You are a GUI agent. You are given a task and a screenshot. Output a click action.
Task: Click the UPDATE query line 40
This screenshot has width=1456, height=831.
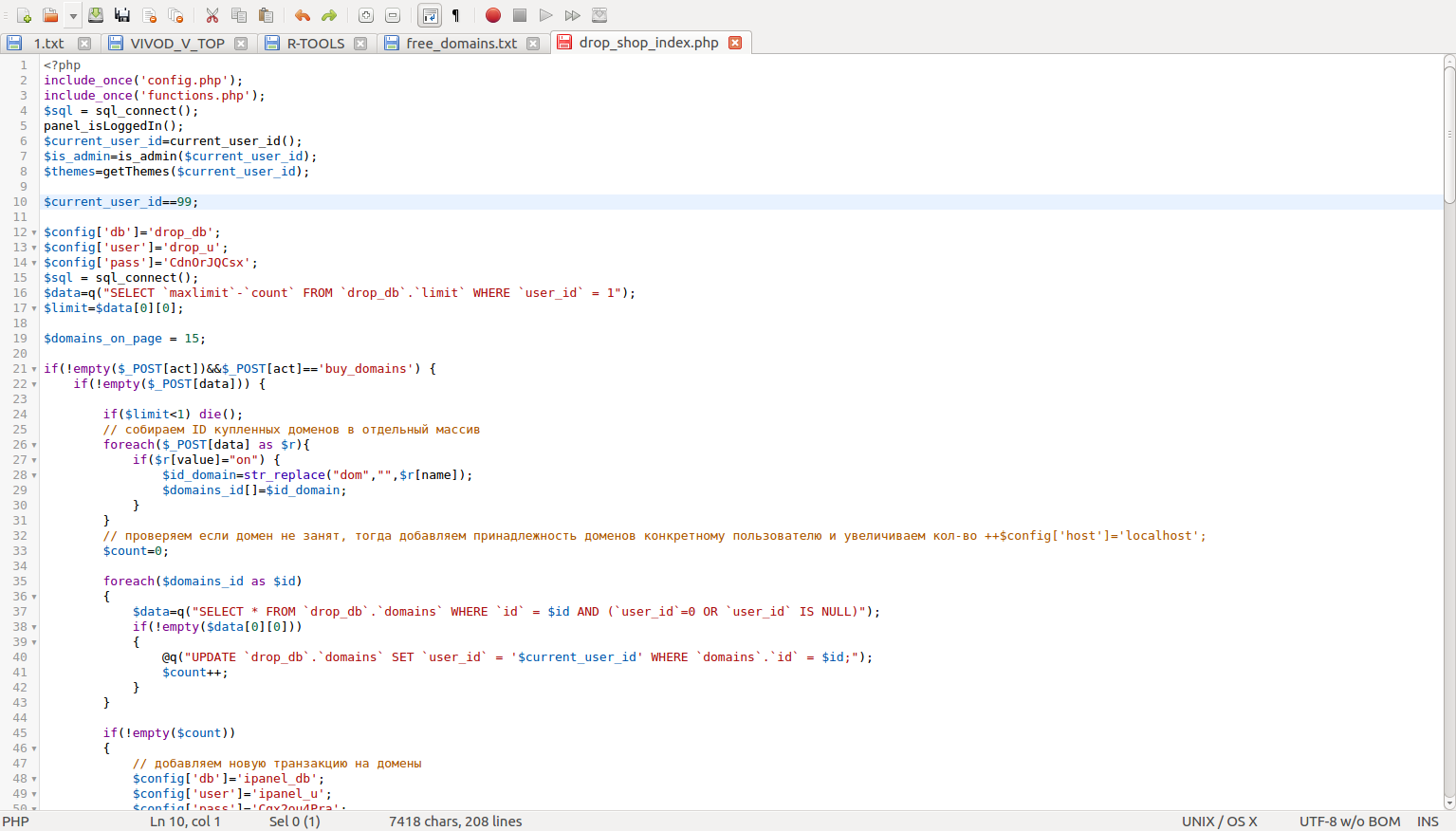tap(517, 657)
